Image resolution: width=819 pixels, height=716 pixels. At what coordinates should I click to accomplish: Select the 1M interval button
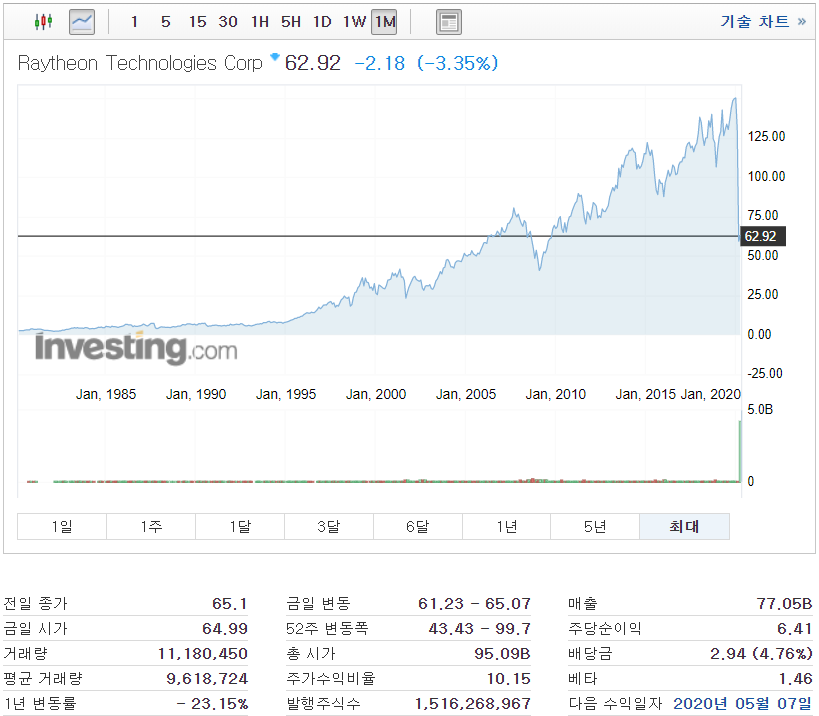click(x=384, y=22)
